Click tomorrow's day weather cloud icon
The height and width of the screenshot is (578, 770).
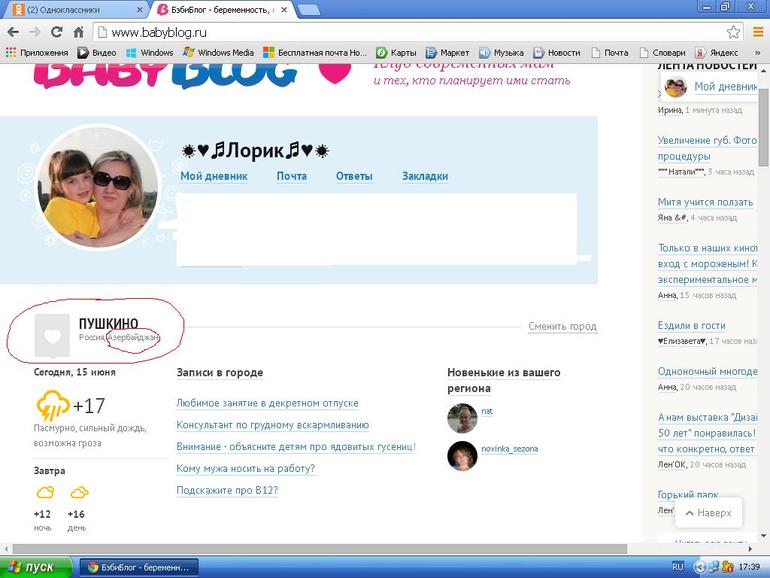coord(79,492)
